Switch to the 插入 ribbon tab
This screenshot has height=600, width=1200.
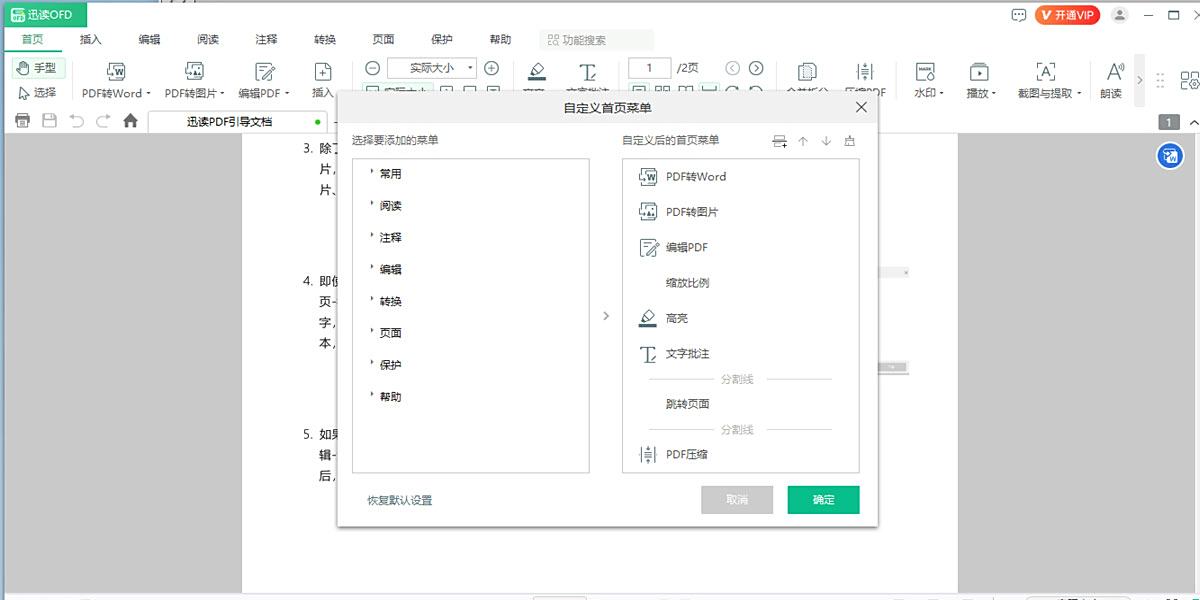(91, 40)
